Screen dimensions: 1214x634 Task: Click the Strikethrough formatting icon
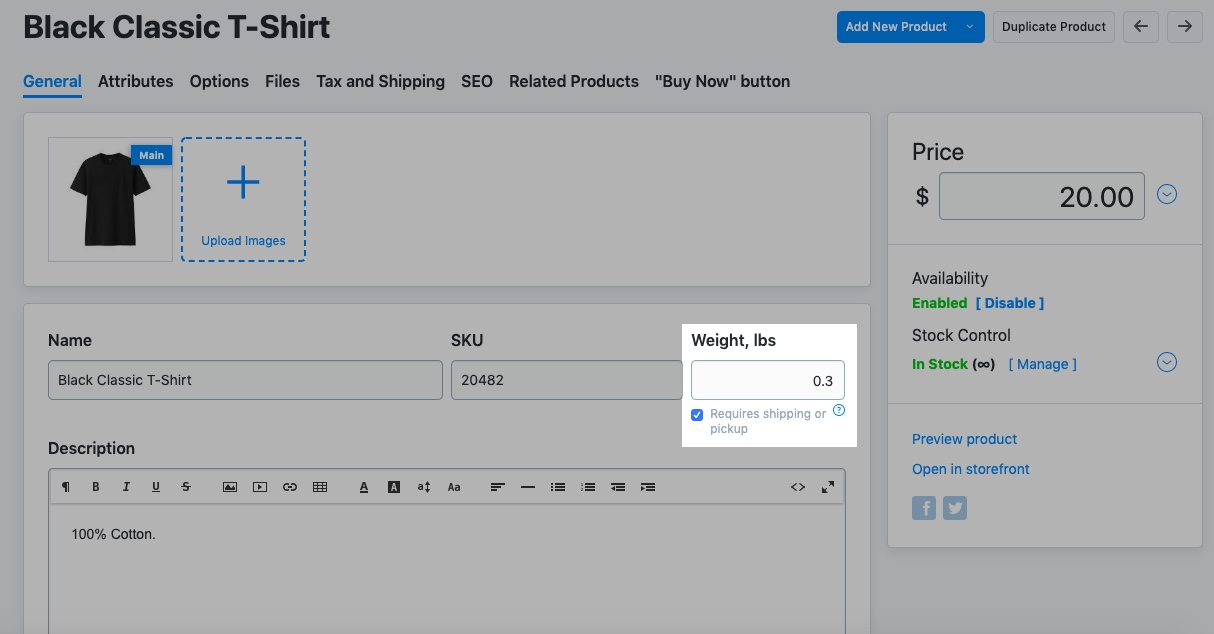[186, 487]
